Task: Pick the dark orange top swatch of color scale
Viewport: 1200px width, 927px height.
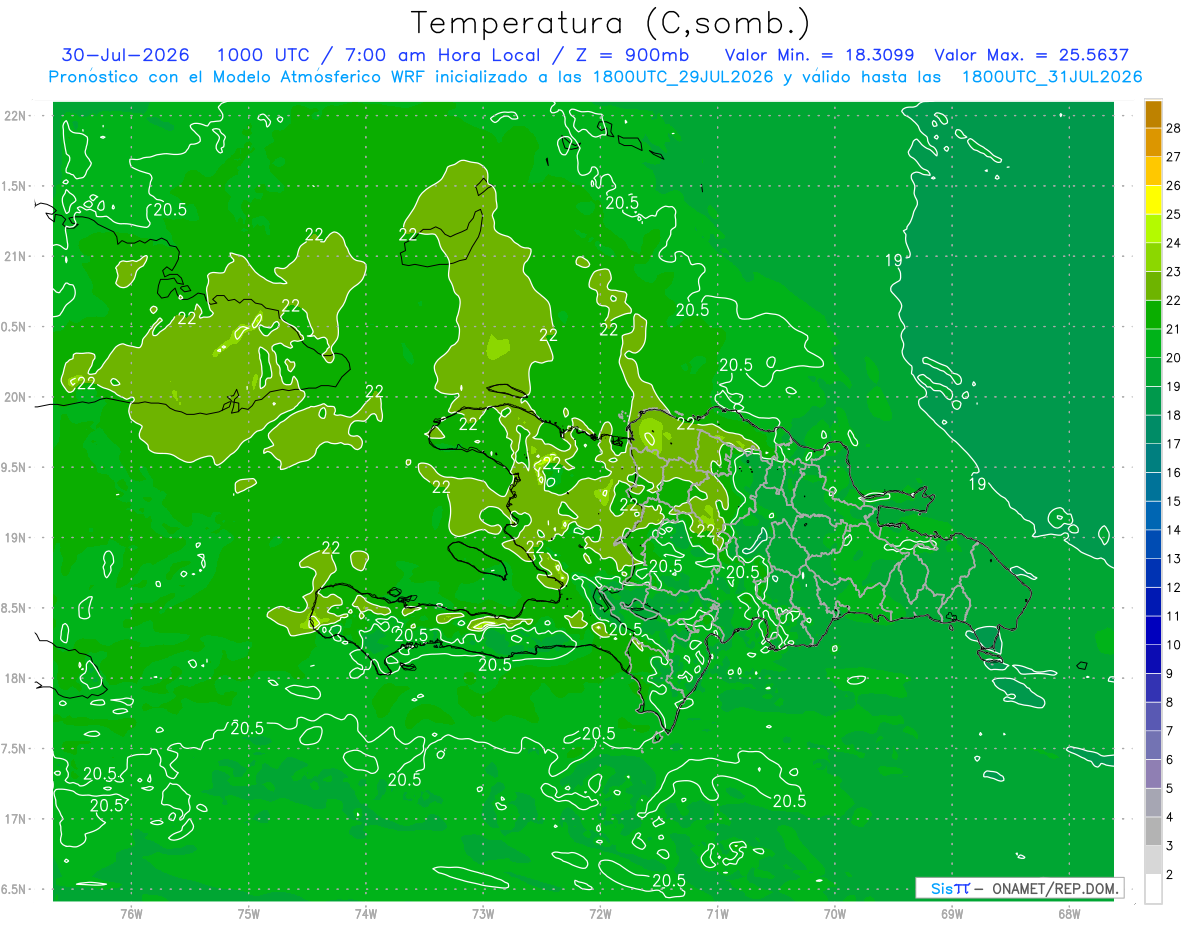Action: point(1153,115)
